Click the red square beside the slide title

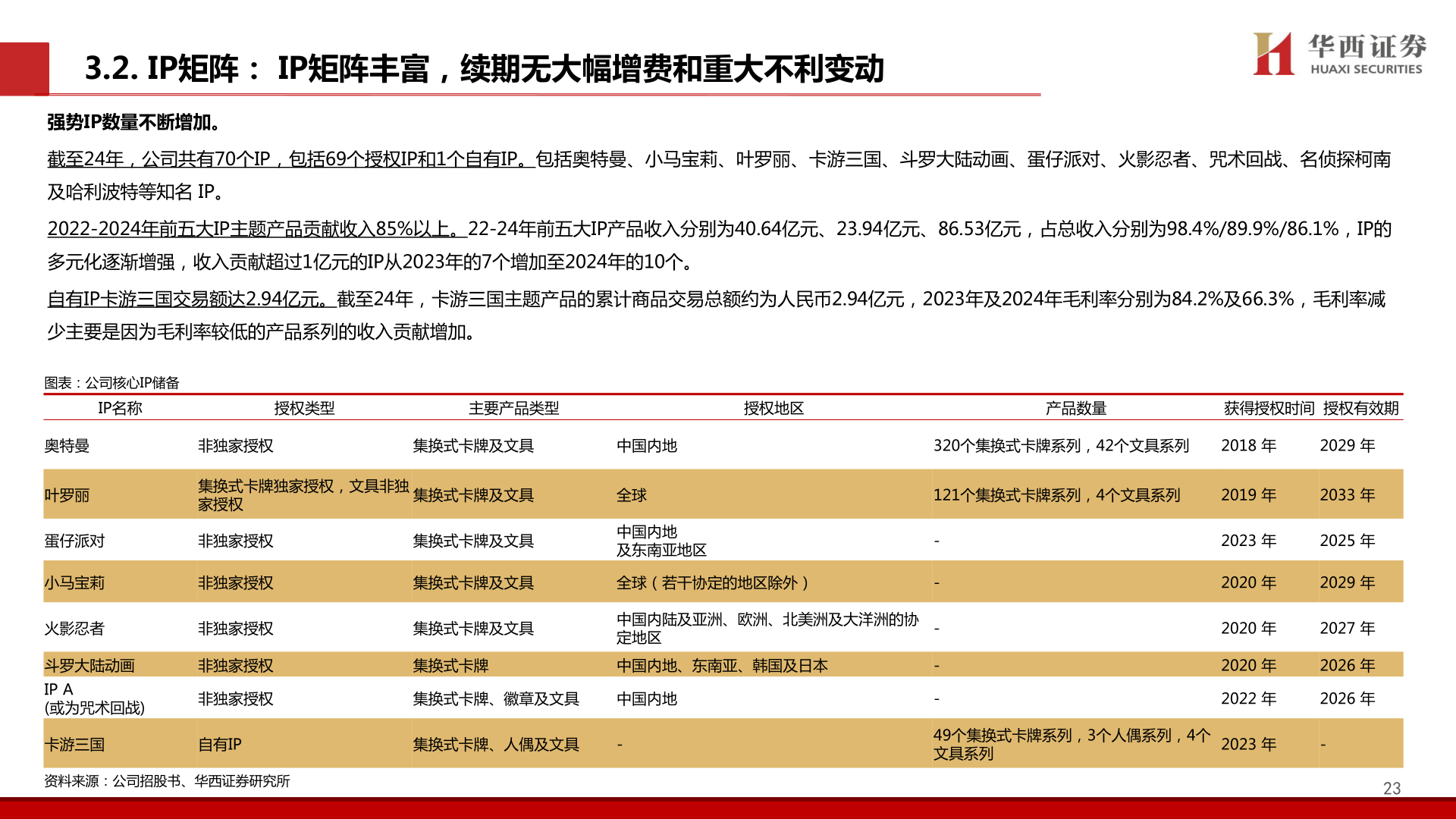pos(24,68)
